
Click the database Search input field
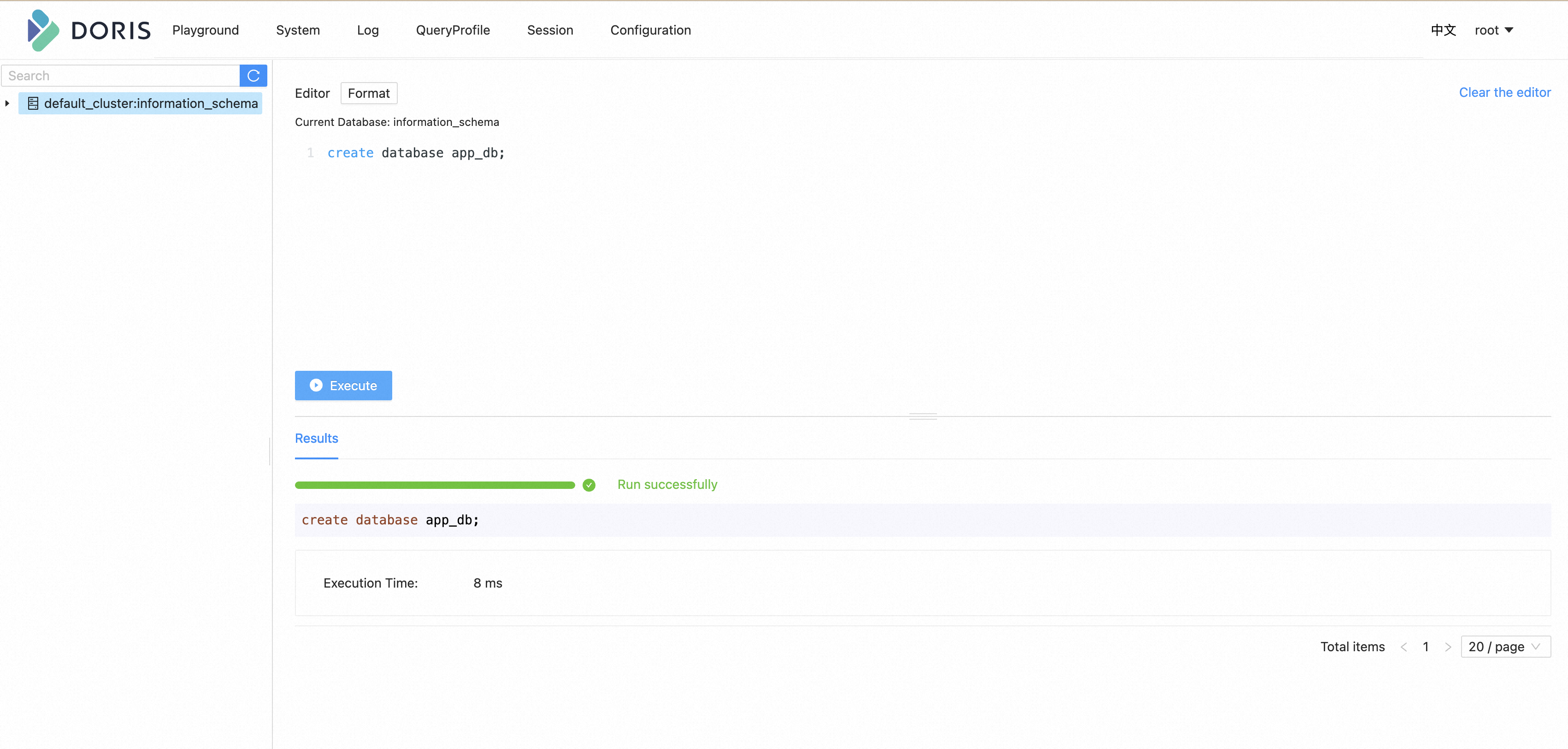120,76
